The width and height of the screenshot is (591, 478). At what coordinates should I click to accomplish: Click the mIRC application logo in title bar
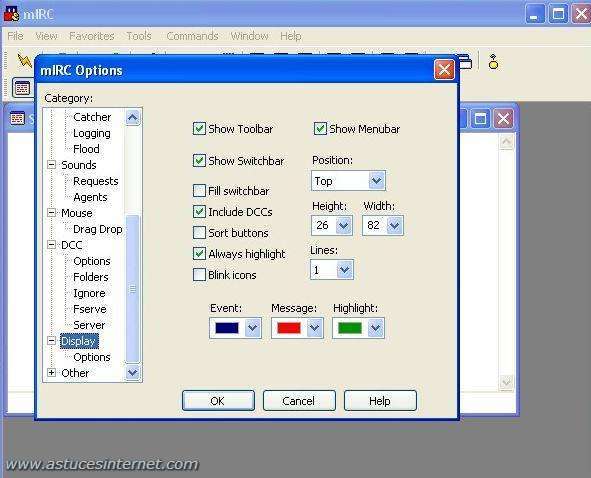pyautogui.click(x=11, y=14)
